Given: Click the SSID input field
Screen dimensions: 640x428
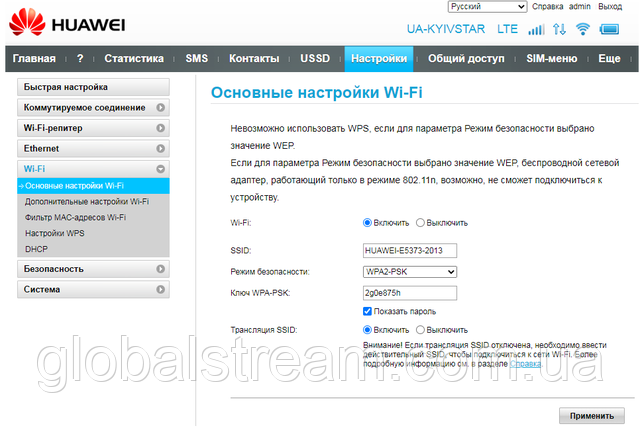Looking at the screenshot, I should click(x=410, y=251).
